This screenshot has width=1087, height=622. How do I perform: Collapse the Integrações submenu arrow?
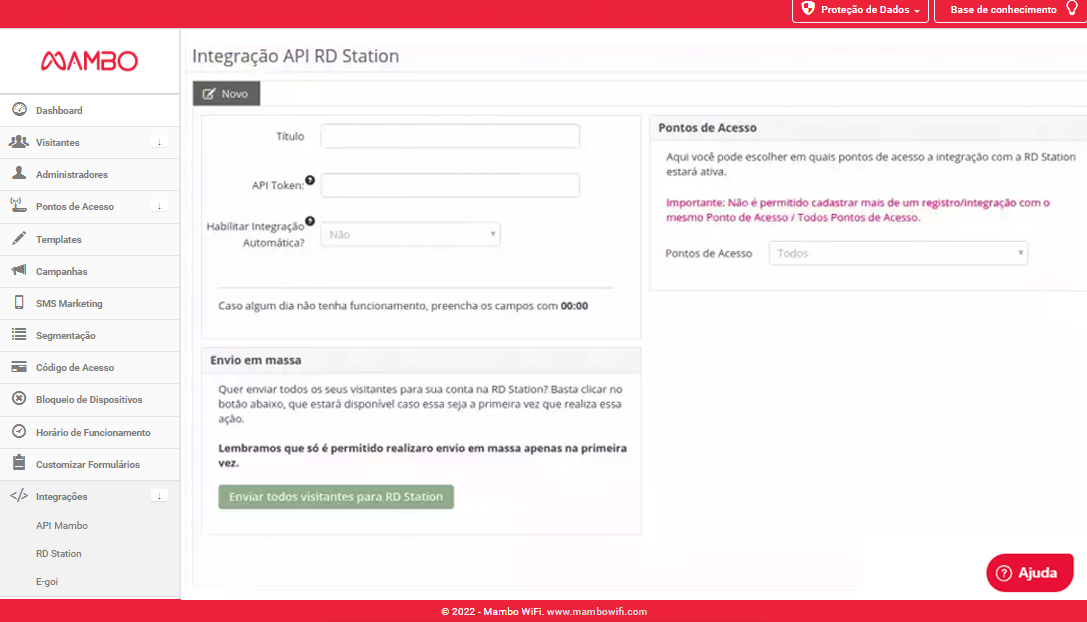[x=159, y=496]
